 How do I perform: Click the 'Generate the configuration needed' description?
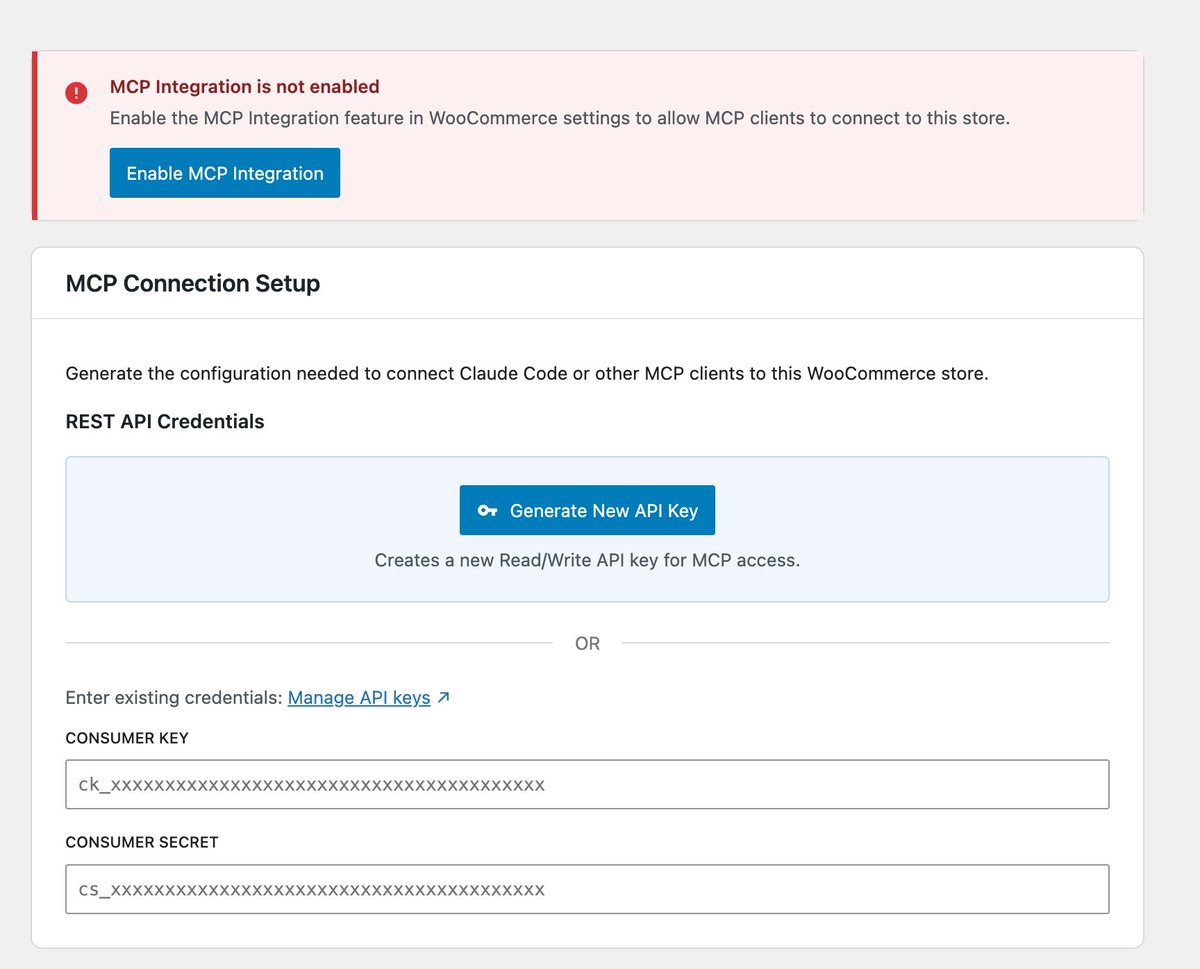[x=527, y=374]
